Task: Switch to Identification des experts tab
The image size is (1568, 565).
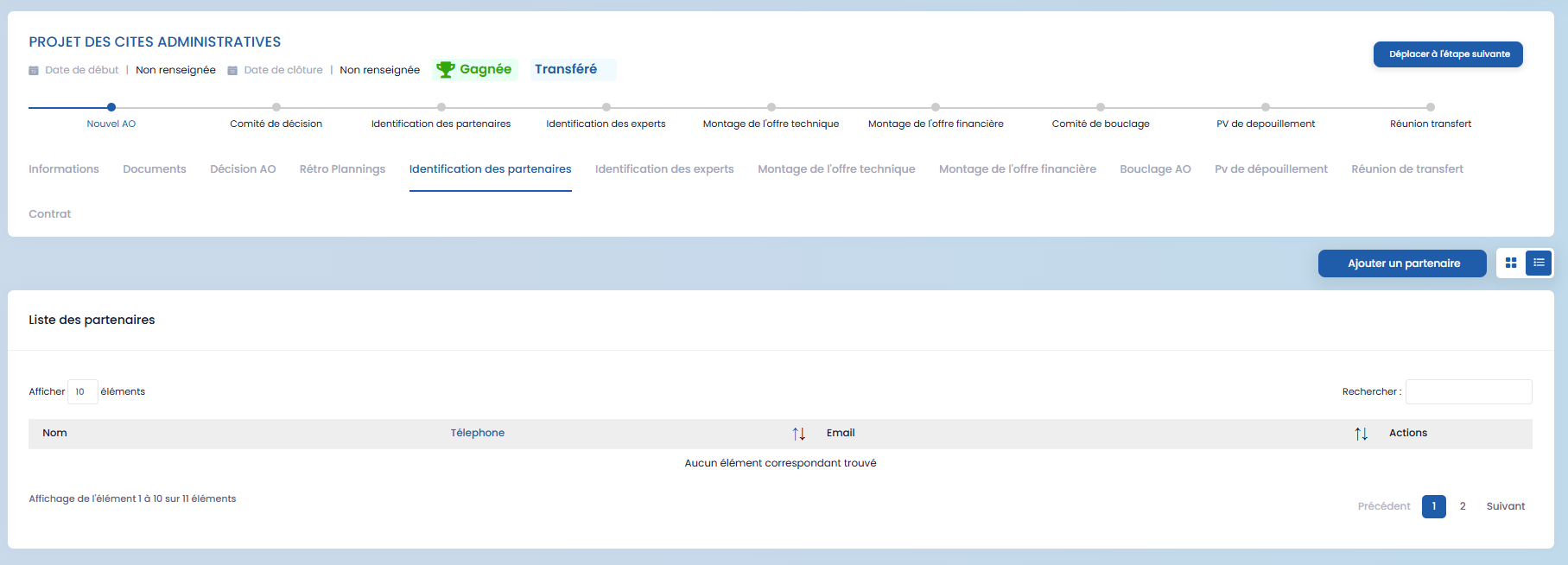Action: point(663,169)
